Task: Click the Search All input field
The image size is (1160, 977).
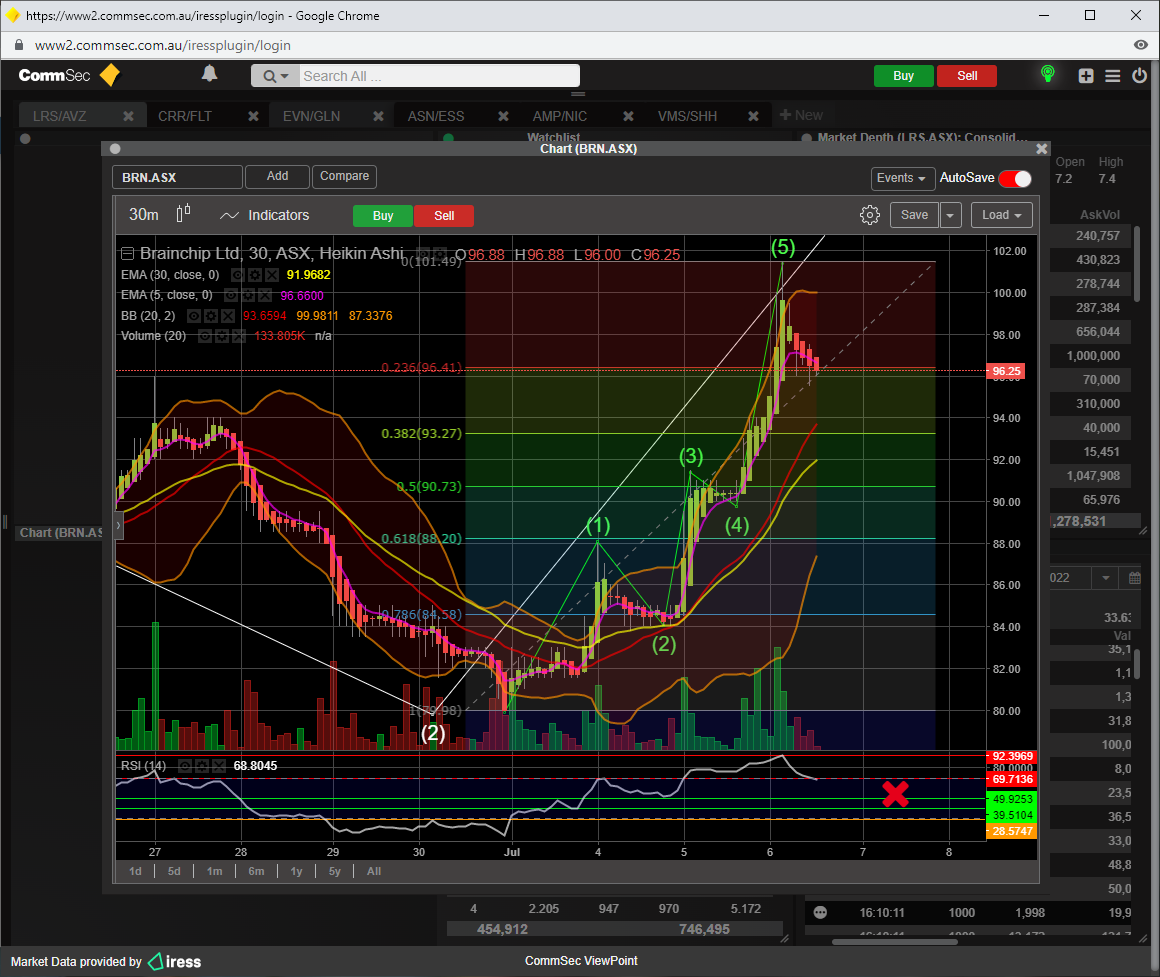Action: click(439, 76)
